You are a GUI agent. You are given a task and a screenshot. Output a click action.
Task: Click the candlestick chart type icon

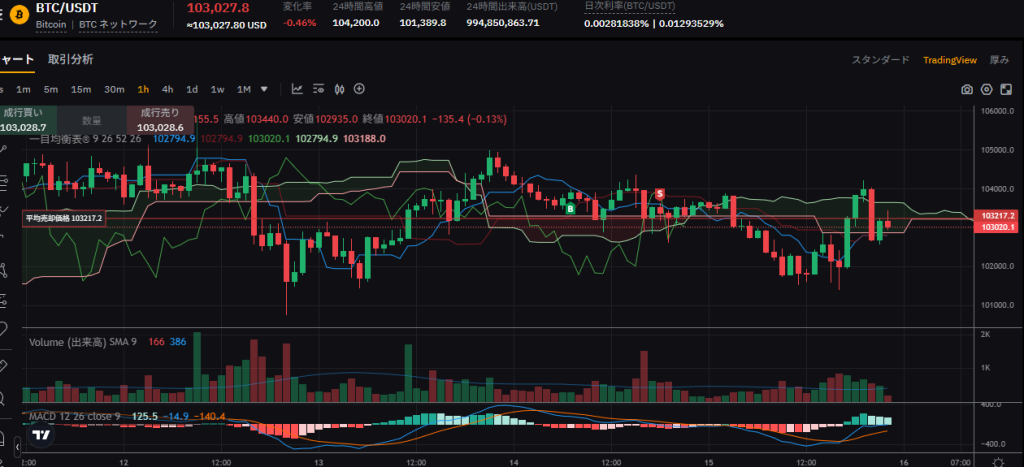(x=341, y=89)
